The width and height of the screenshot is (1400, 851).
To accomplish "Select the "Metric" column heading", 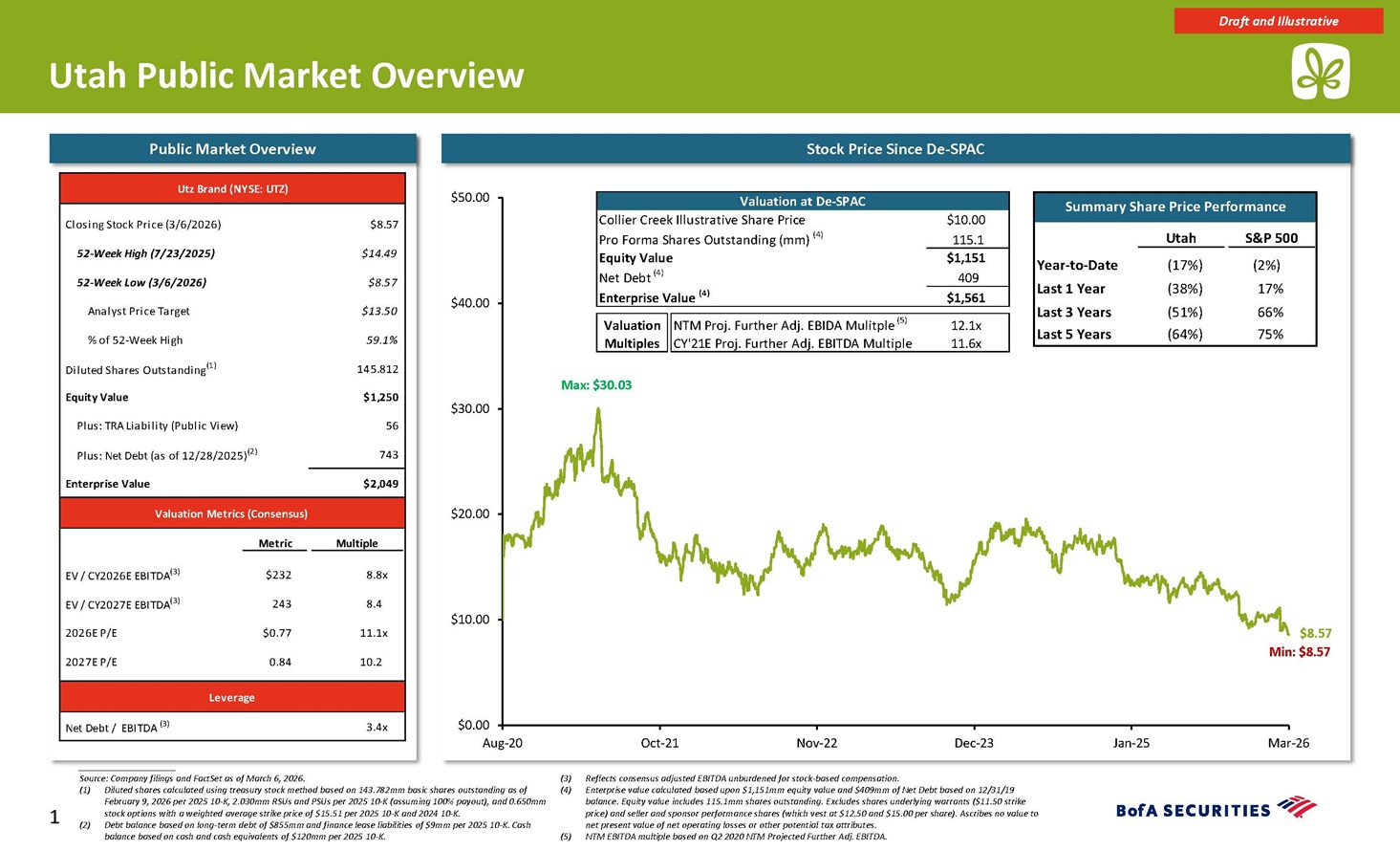I will point(275,543).
